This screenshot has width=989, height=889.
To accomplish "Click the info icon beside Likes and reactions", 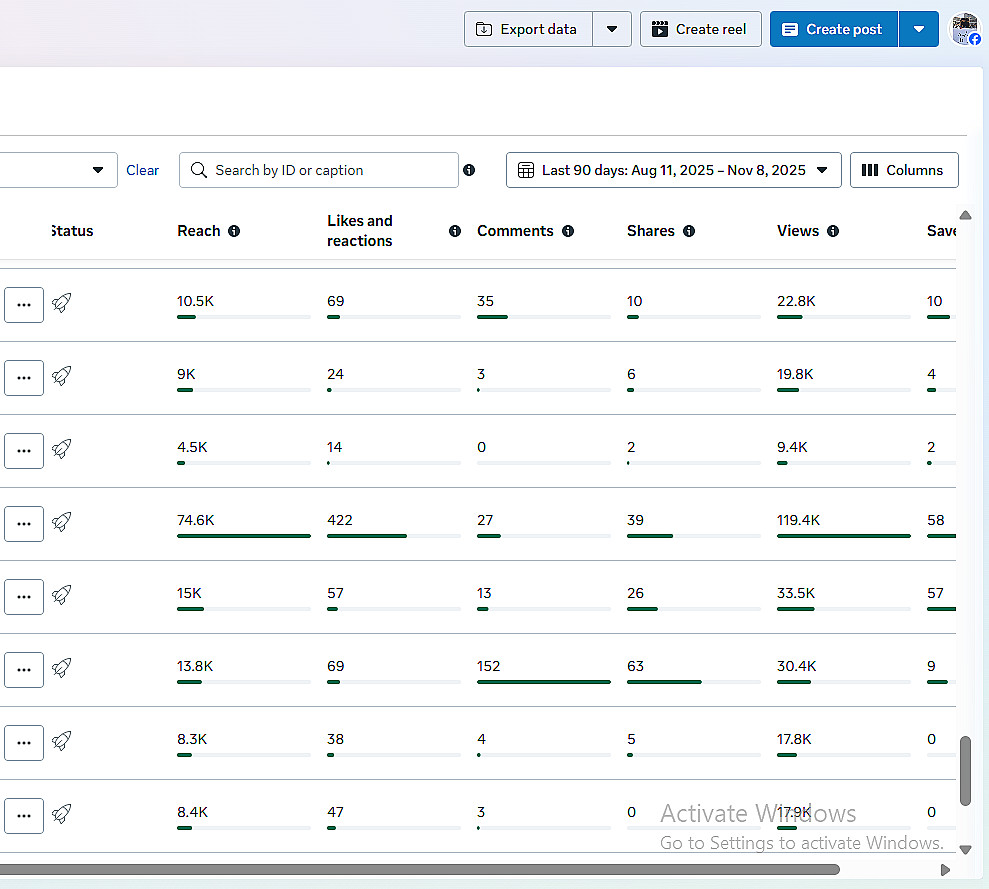I will [455, 231].
